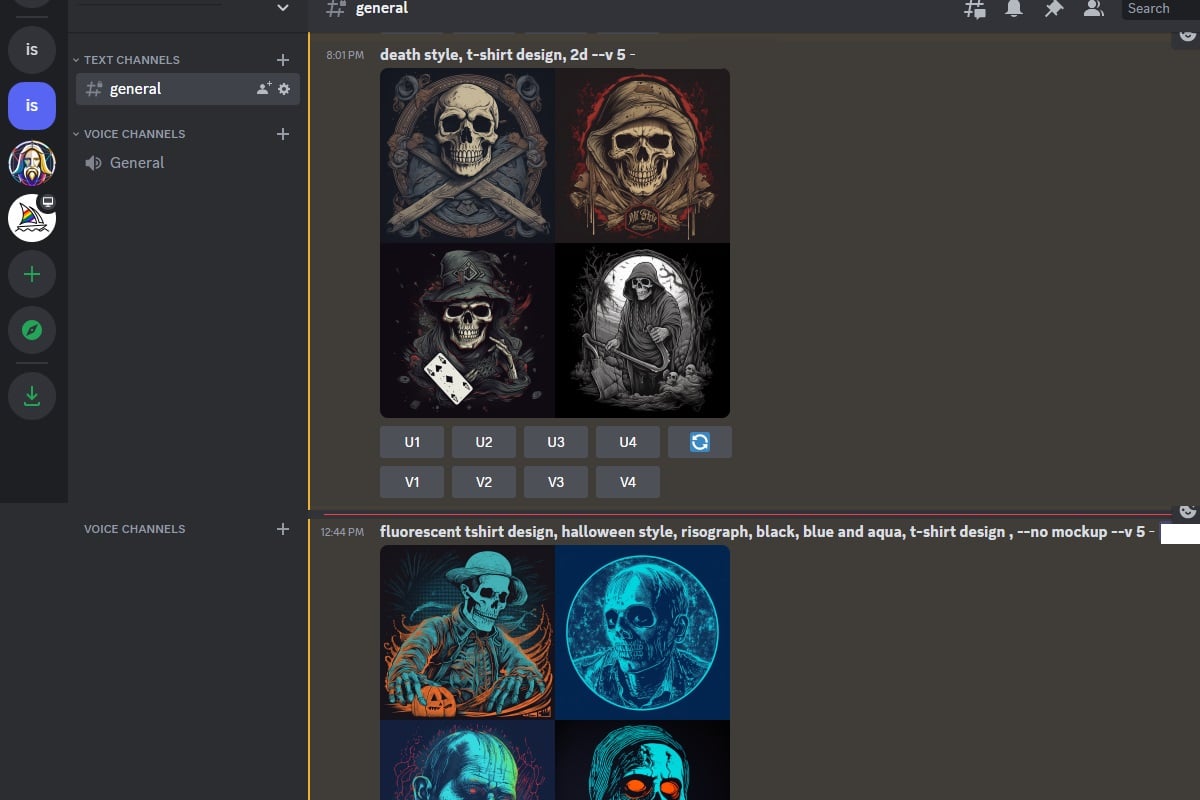1200x800 pixels.
Task: Expand the server name dropdown chevron
Action: 283,8
